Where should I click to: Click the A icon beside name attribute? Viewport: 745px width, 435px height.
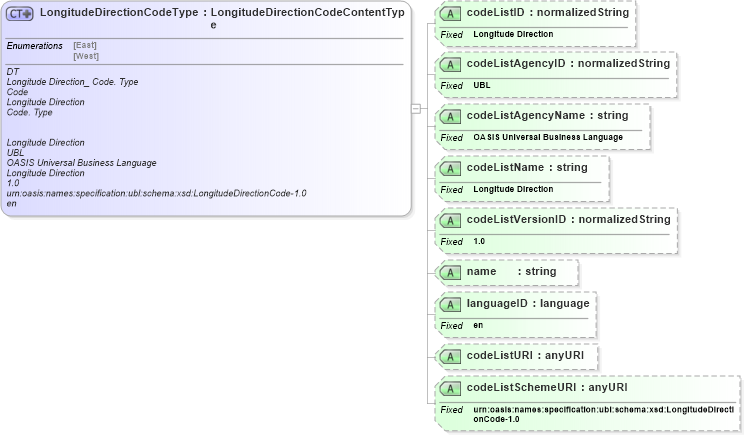(450, 273)
